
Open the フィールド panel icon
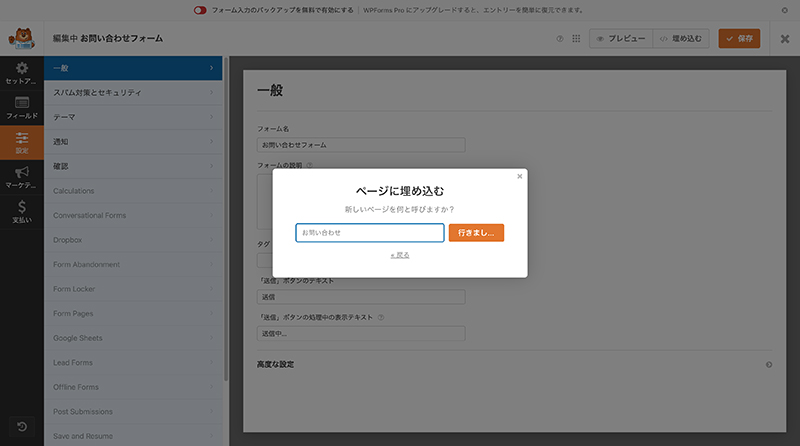21,108
